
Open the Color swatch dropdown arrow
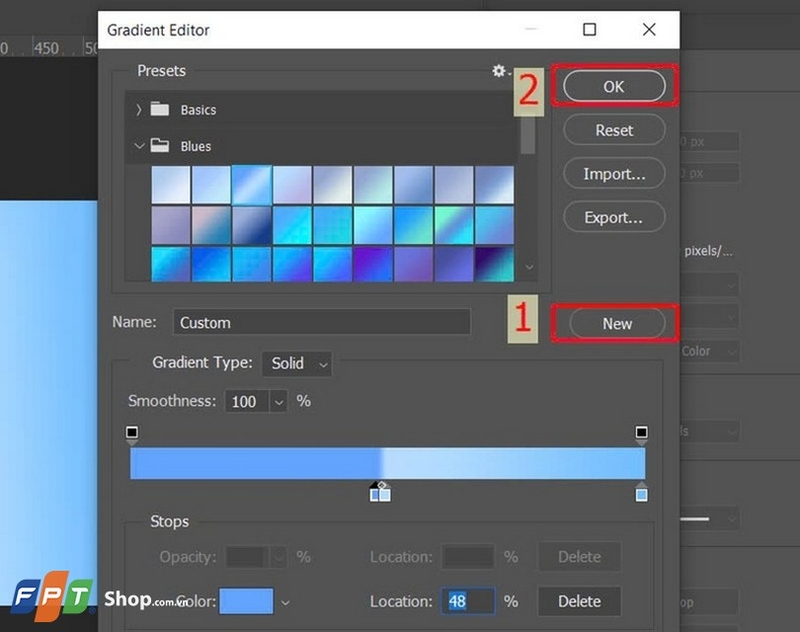pyautogui.click(x=285, y=603)
